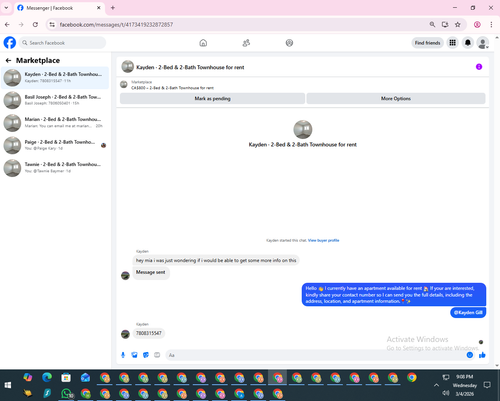The height and width of the screenshot is (401, 500).
Task: Open the third top navigation icon after Friends
Action: (289, 43)
